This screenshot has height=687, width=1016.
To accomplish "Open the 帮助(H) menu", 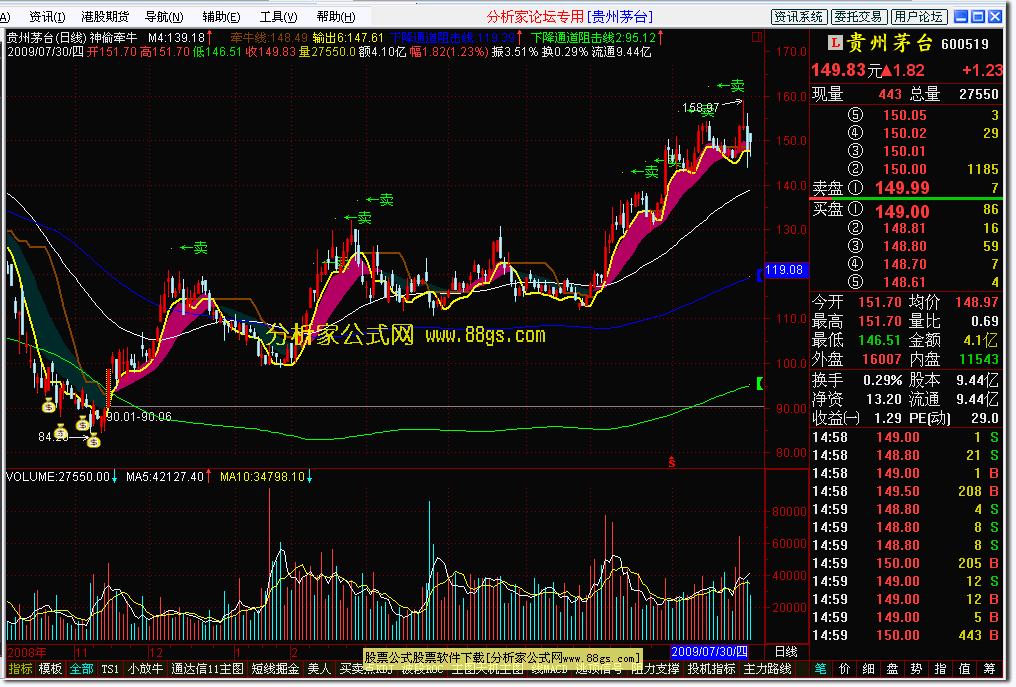I will point(336,16).
